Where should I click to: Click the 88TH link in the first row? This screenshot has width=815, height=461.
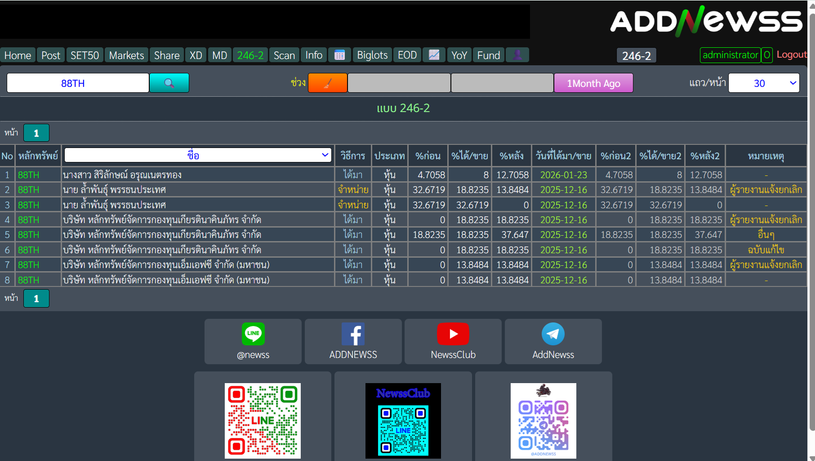[x=28, y=175]
